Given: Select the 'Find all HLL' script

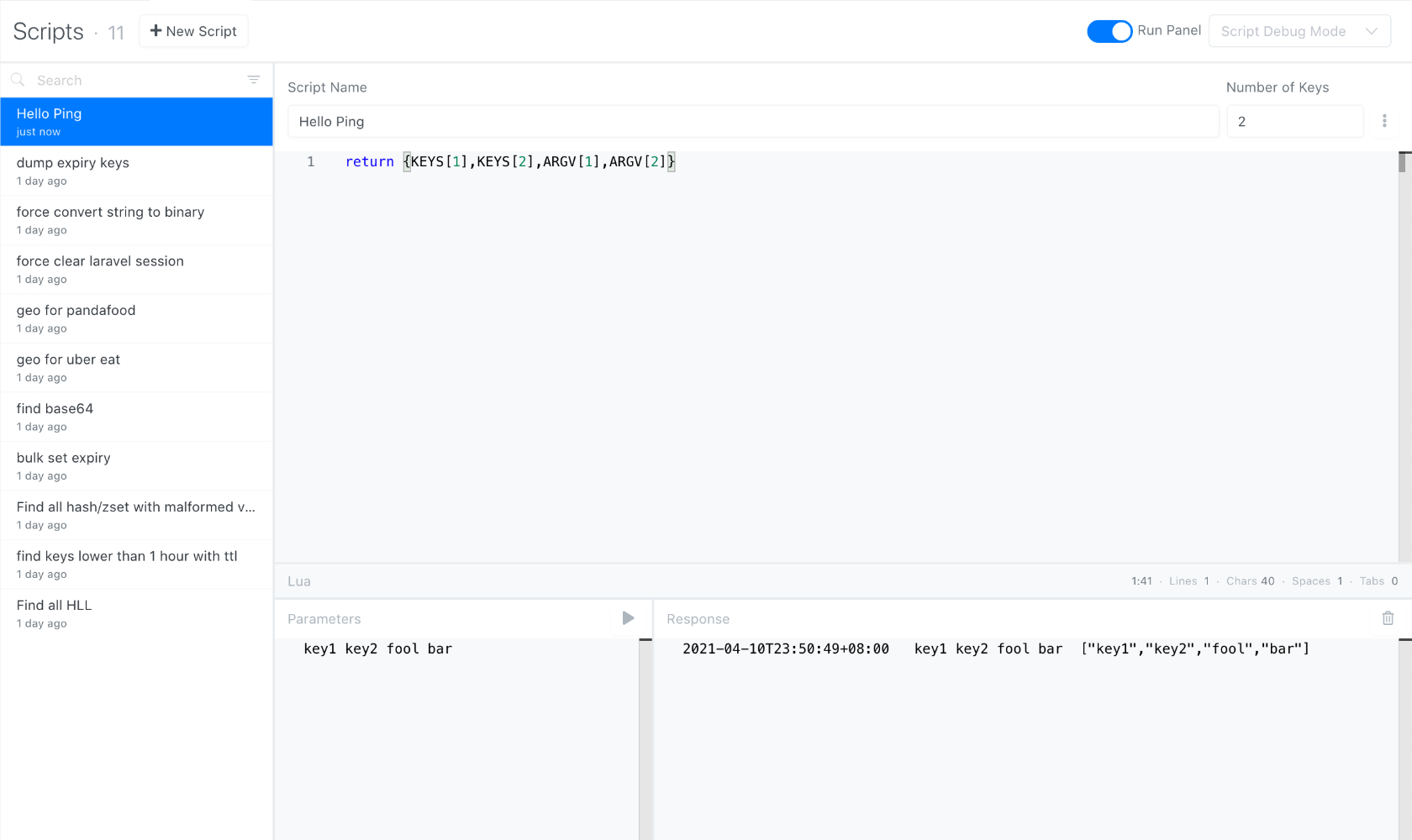Looking at the screenshot, I should tap(136, 613).
